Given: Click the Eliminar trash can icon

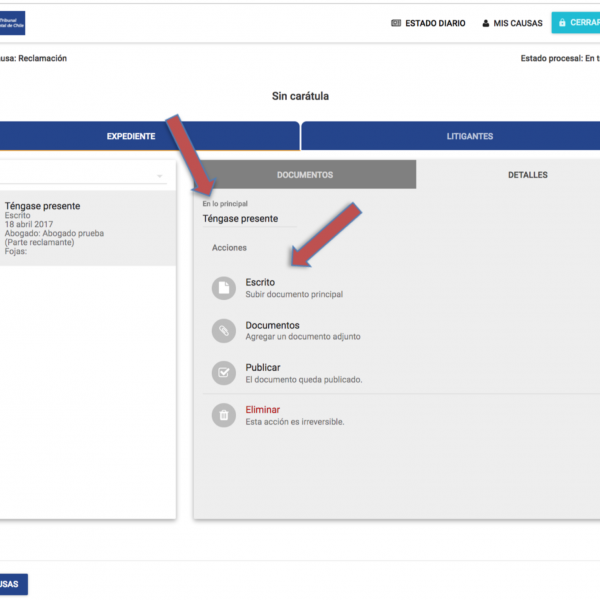Looking at the screenshot, I should click(224, 415).
